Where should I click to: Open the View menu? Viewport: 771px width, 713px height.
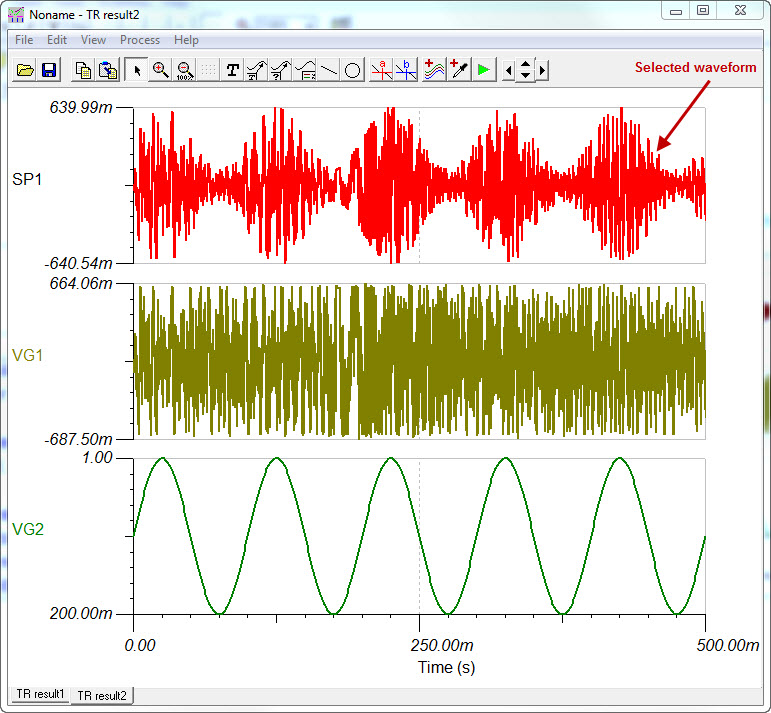pyautogui.click(x=93, y=40)
